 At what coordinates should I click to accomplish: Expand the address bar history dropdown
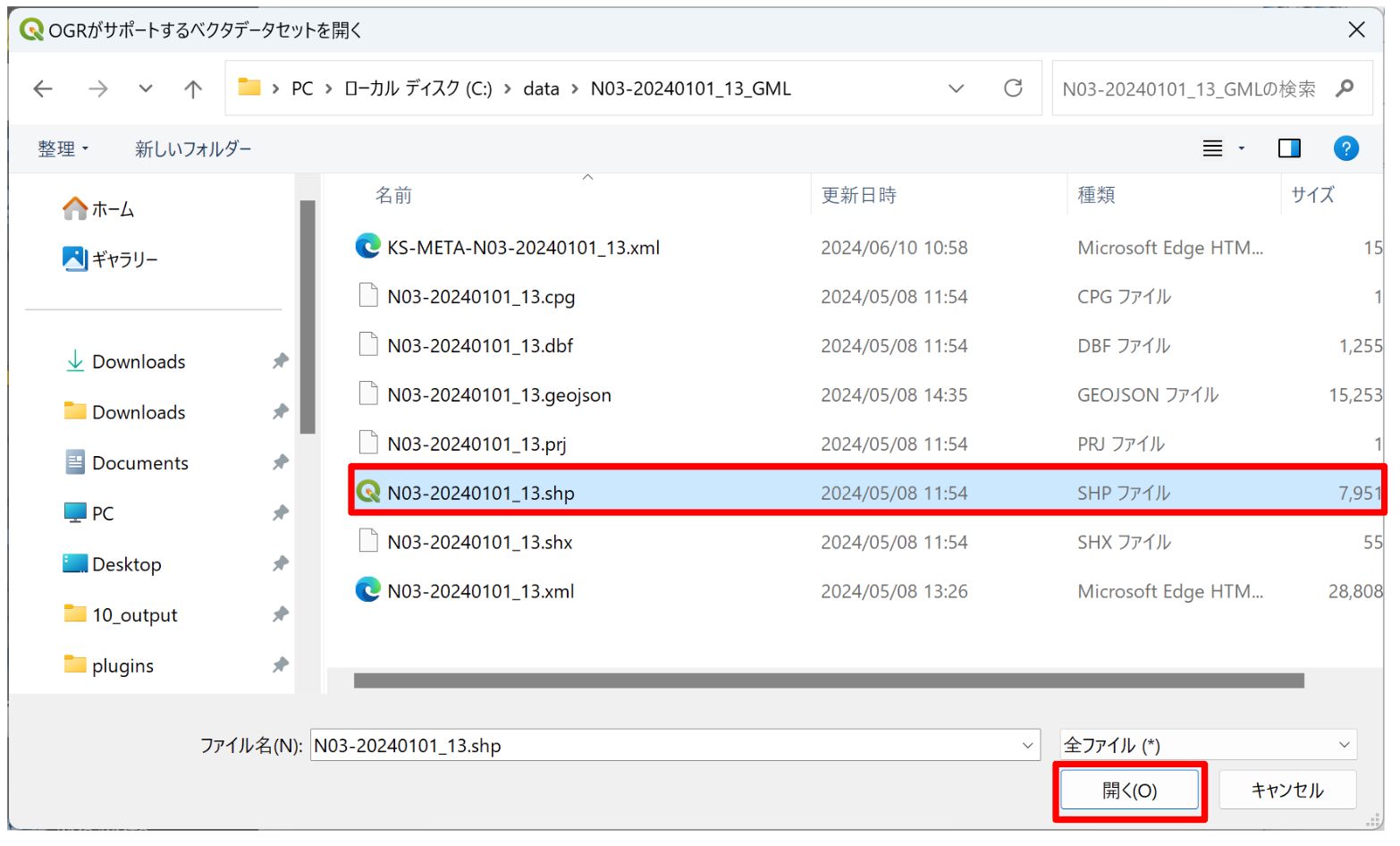tap(956, 89)
